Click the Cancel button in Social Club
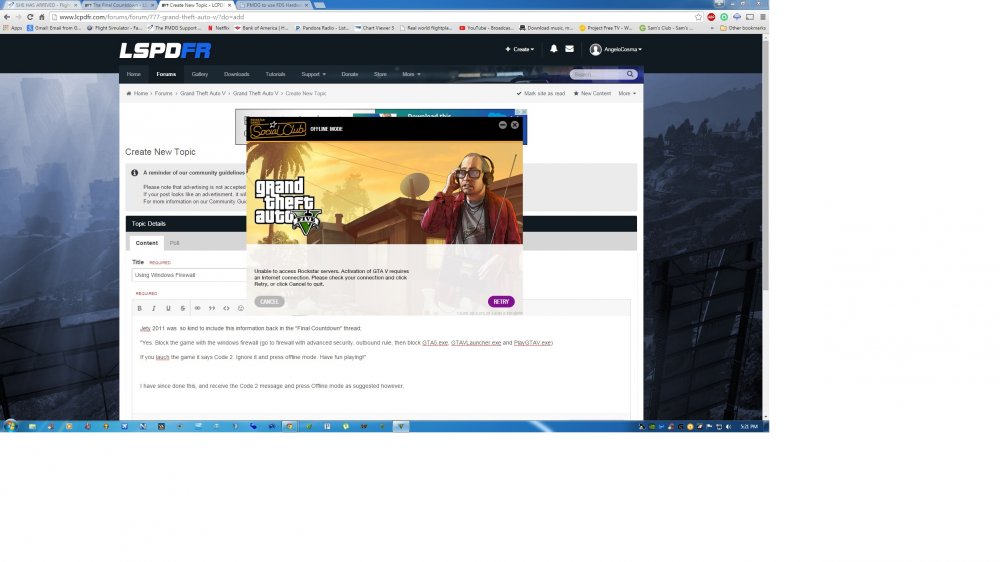This screenshot has width=1000, height=562. 269,302
